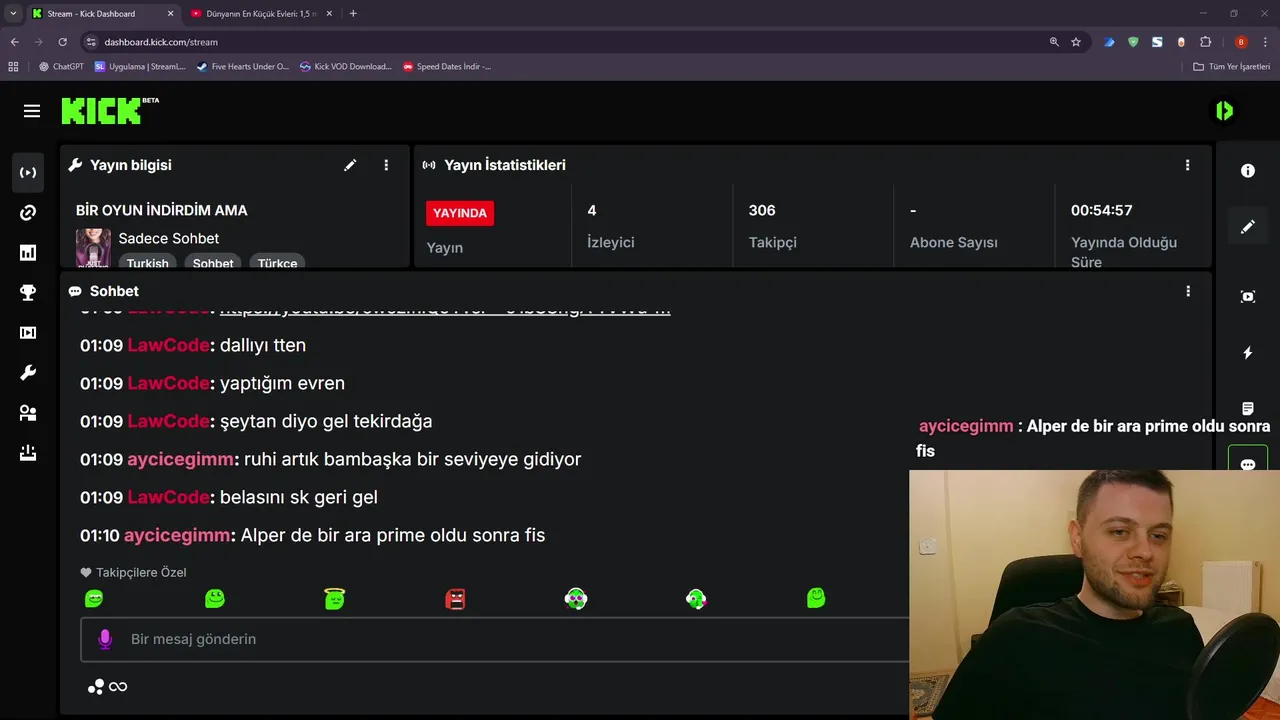This screenshot has width=1280, height=720.
Task: Click the dots and infinity icon below message box
Action: point(107,687)
